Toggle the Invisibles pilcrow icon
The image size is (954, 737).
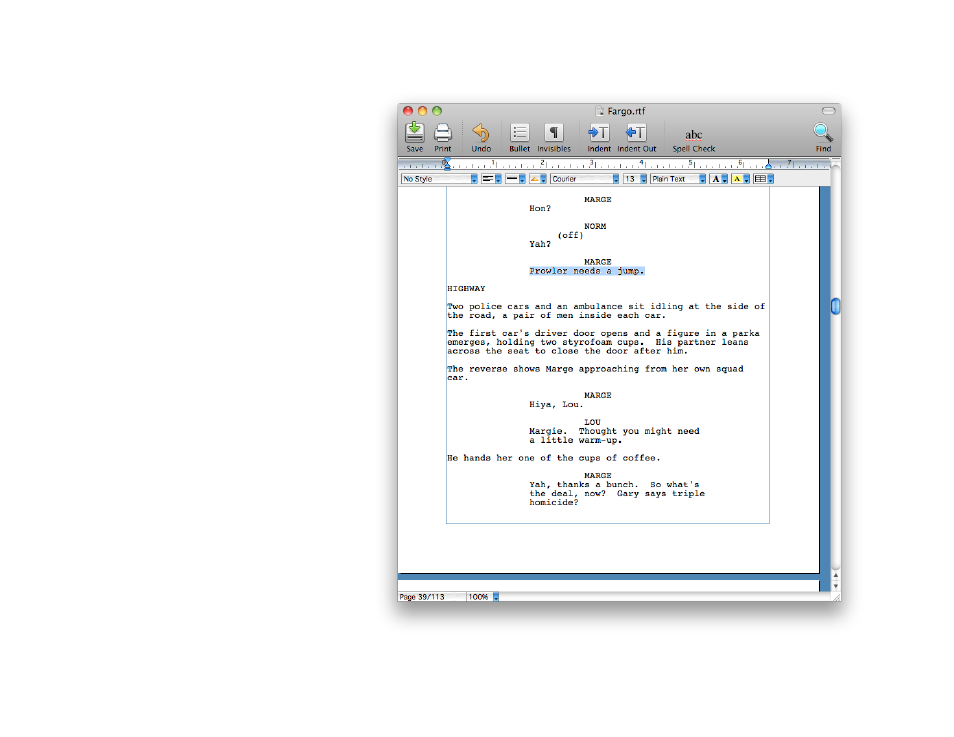554,133
